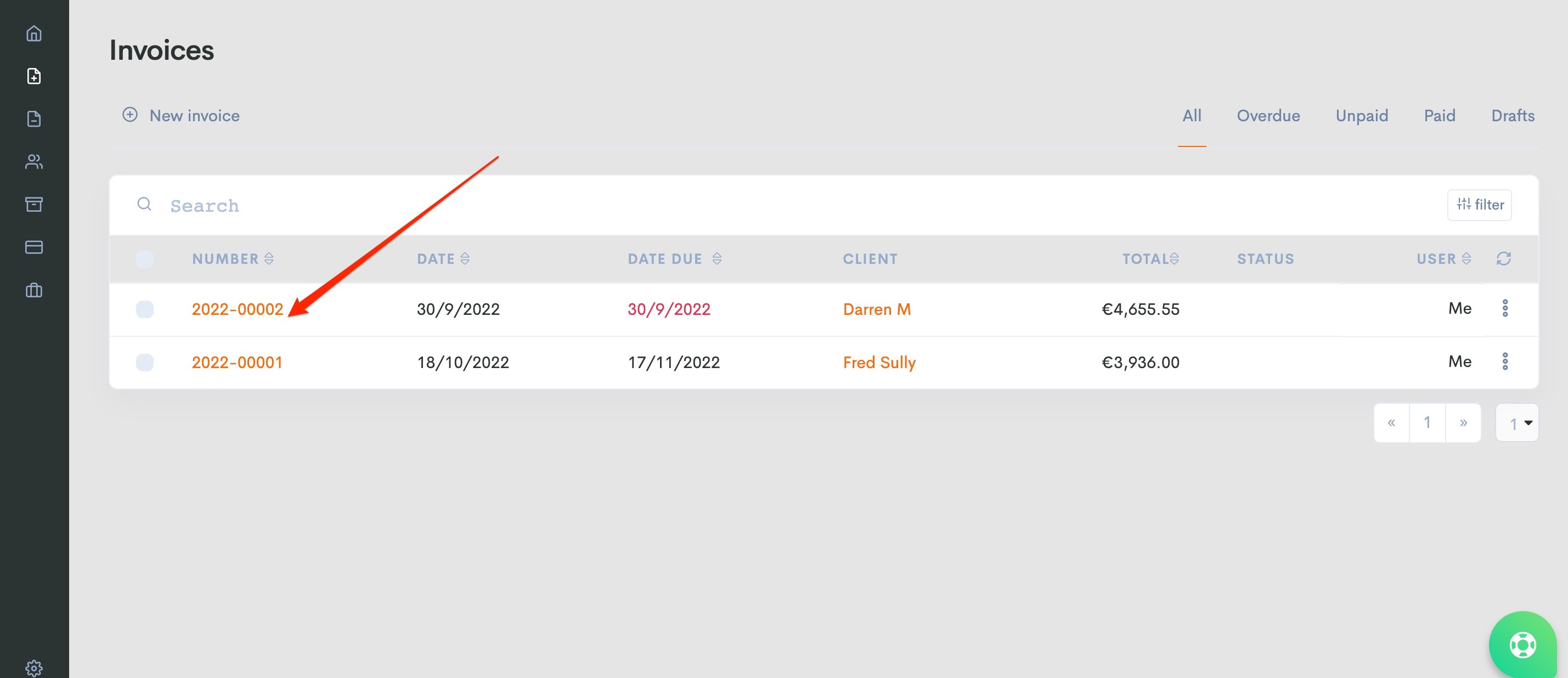The width and height of the screenshot is (1568, 678).
Task: Open client Fred Sully
Action: tap(879, 363)
